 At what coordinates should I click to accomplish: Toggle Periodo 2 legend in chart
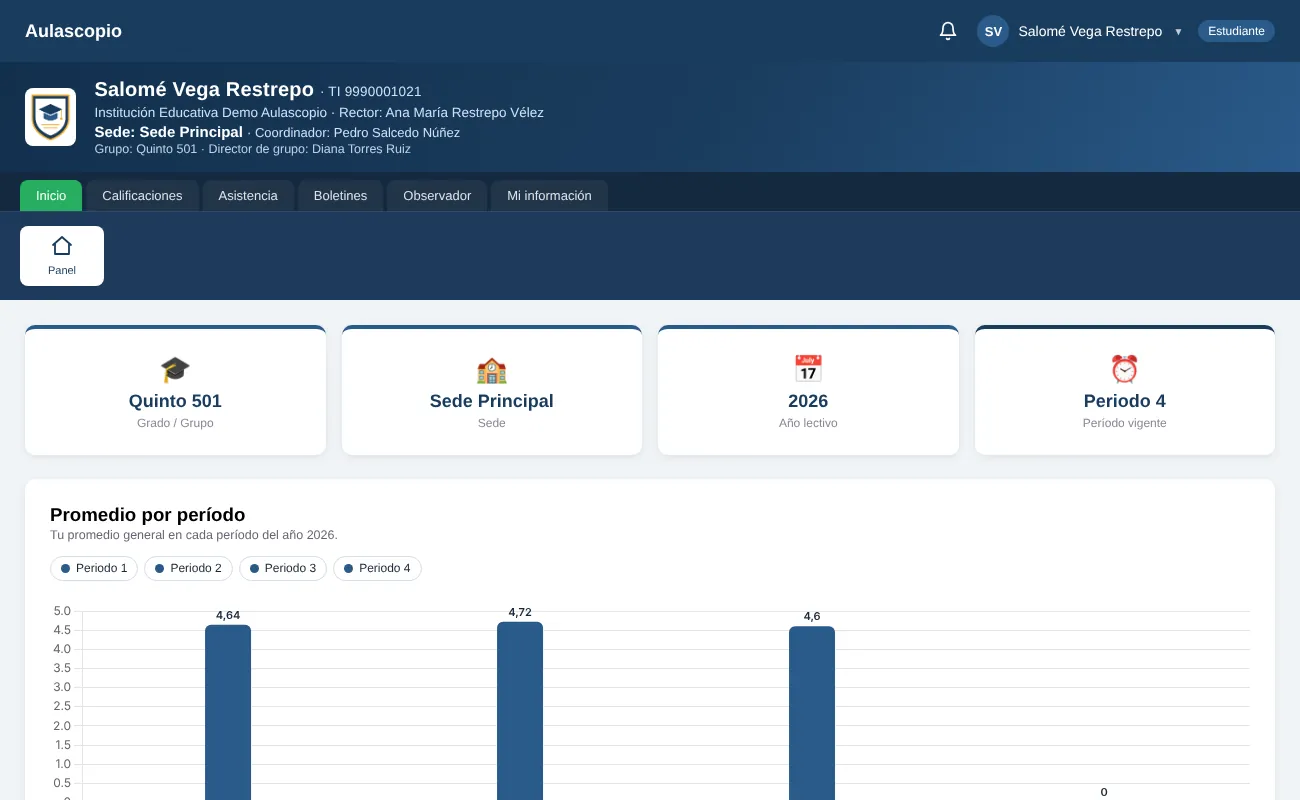pyautogui.click(x=188, y=568)
